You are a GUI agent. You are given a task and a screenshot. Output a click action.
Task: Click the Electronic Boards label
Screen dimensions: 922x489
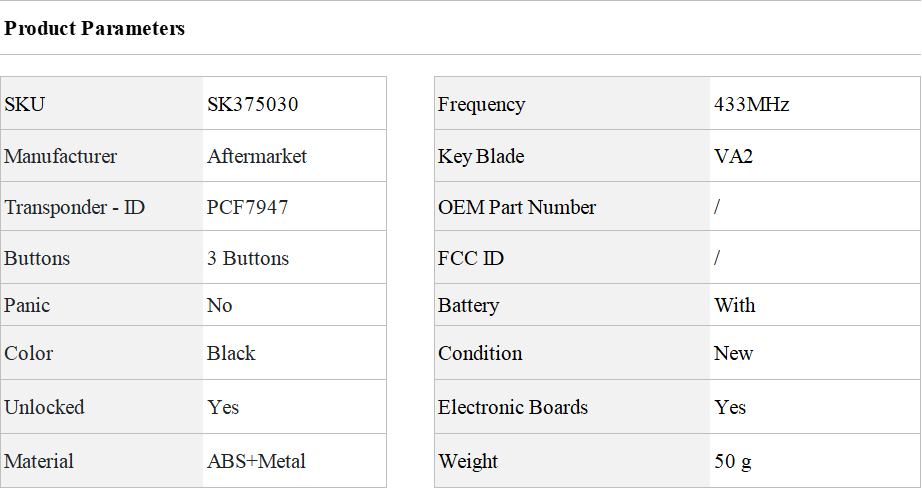[x=513, y=407]
